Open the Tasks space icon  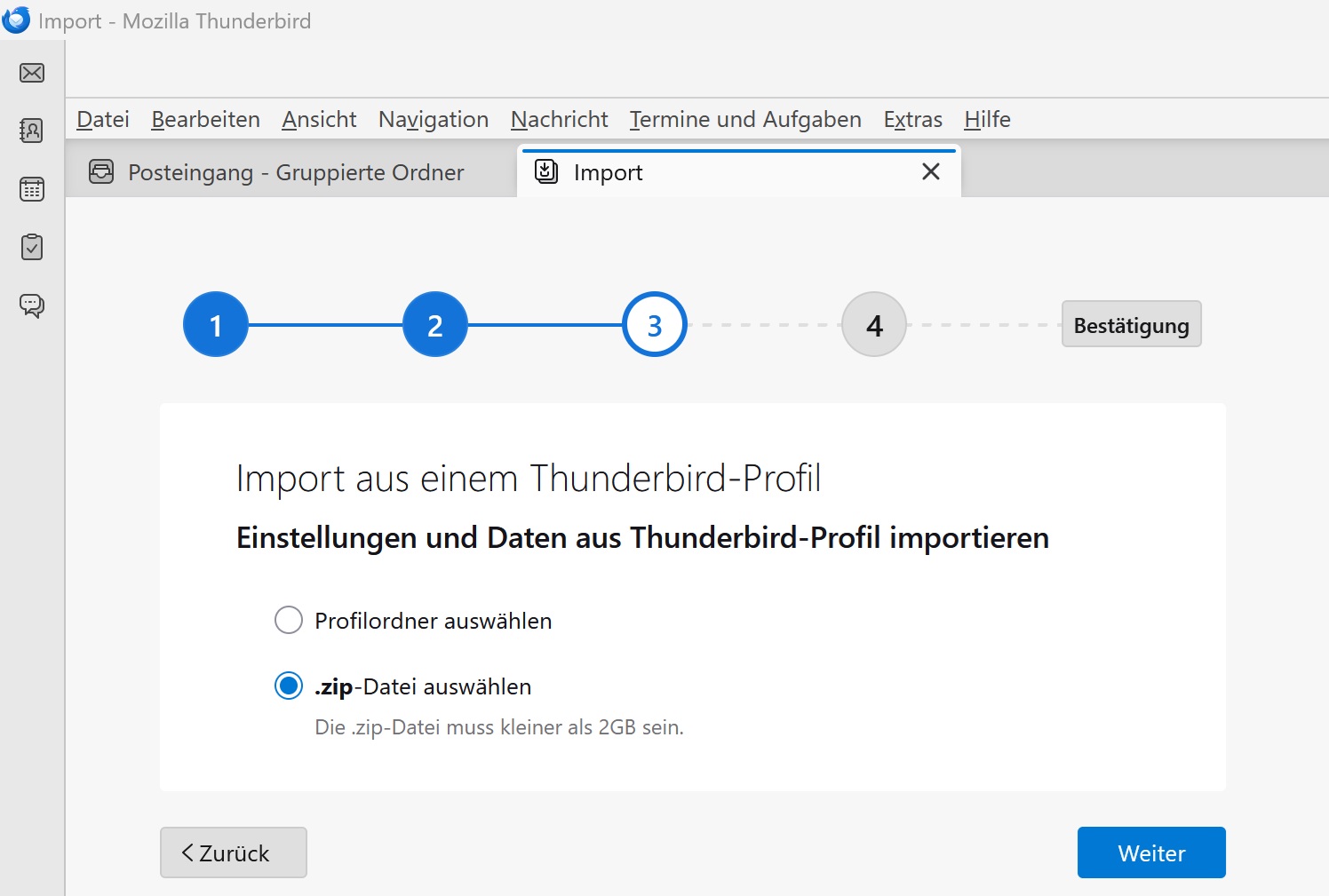32,247
